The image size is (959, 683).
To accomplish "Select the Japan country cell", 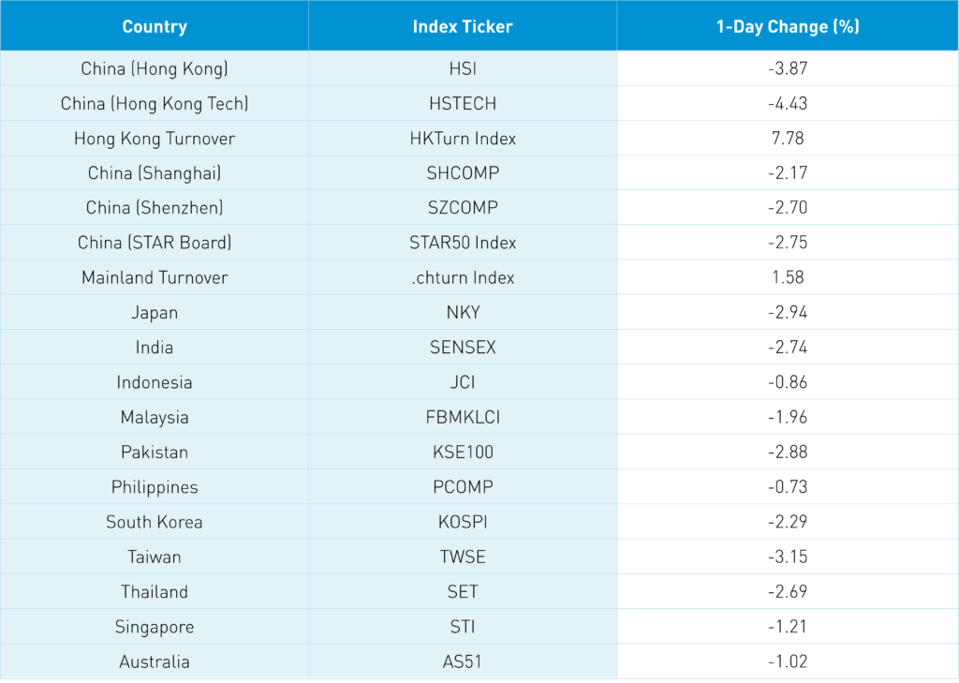I will 154,312.
